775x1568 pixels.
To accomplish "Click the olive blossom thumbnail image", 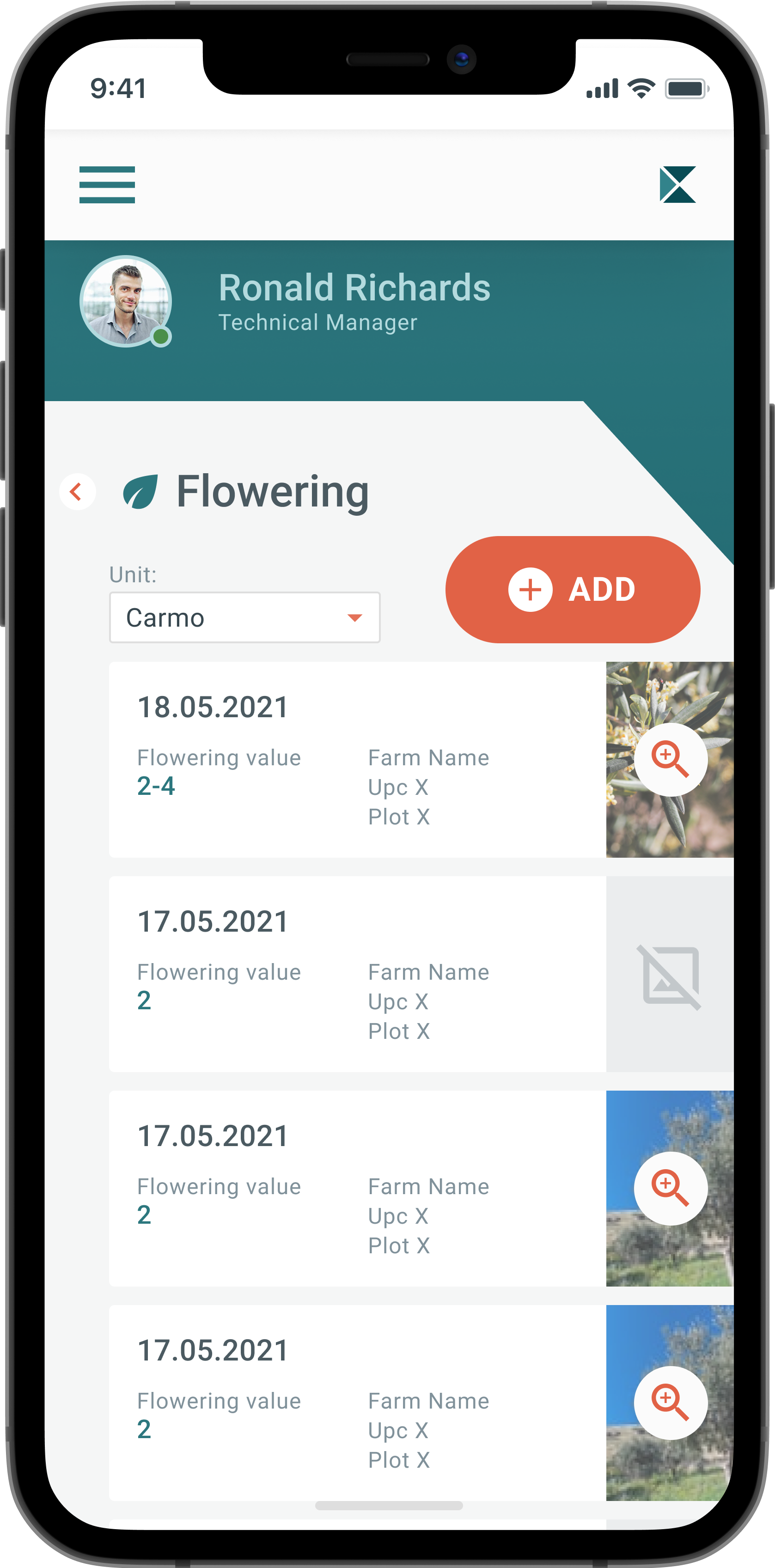I will coord(670,759).
